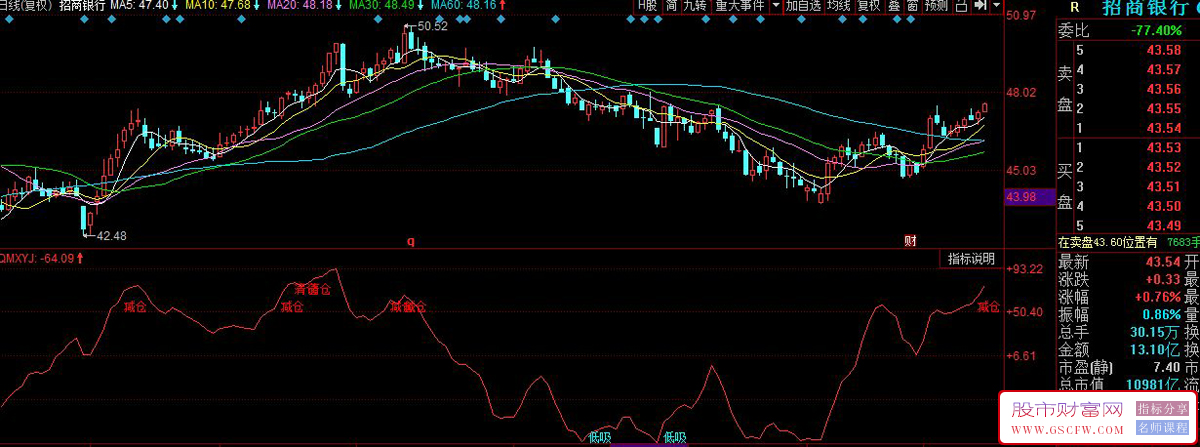Open 复权 price adjustment option
The height and width of the screenshot is (447, 1200).
click(x=869, y=6)
